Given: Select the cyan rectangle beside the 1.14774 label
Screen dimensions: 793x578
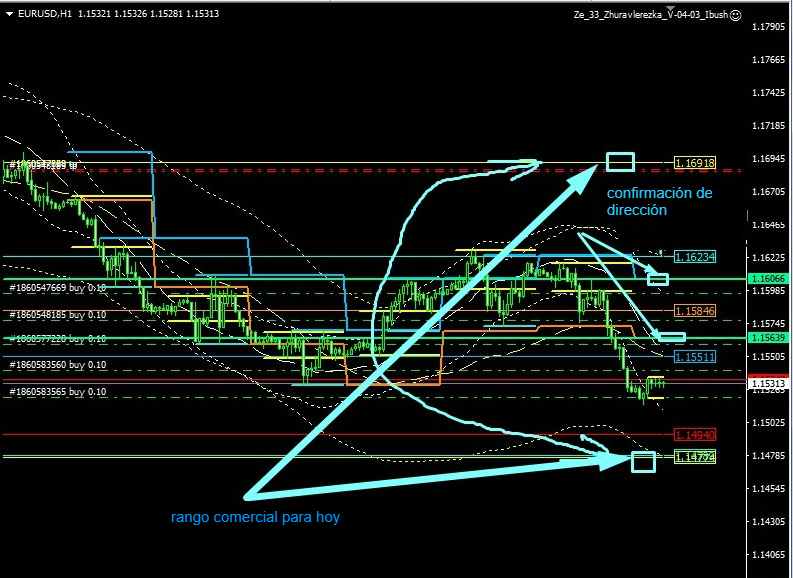Looking at the screenshot, I should click(x=643, y=461).
